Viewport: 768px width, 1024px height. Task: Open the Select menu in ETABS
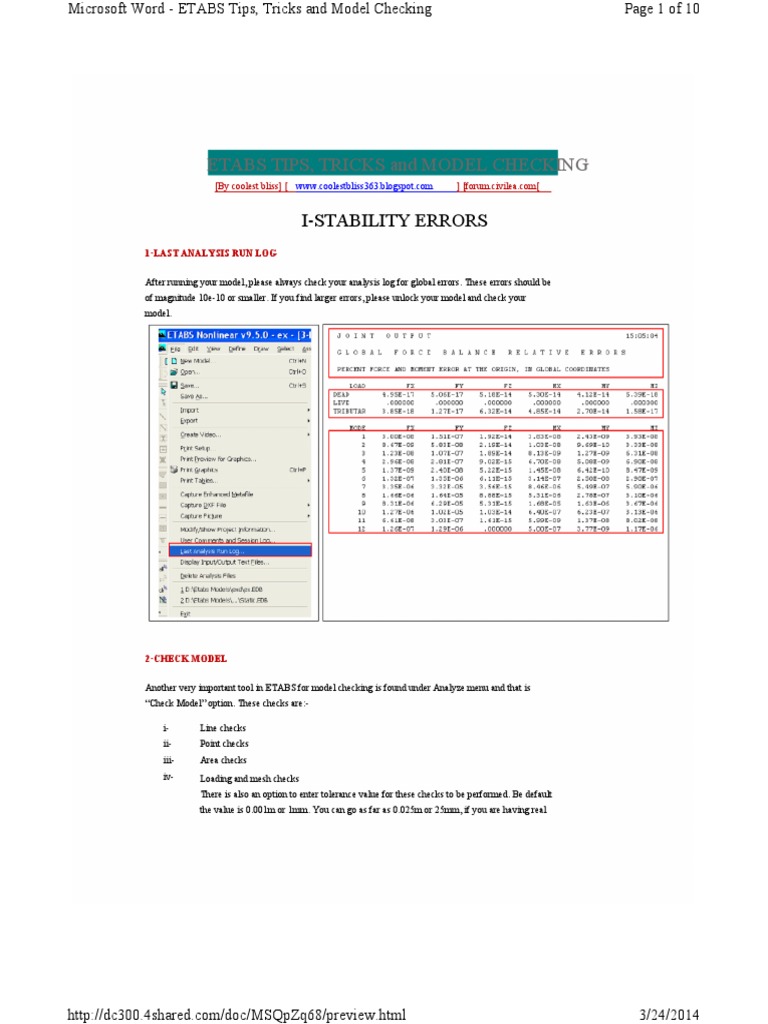285,349
